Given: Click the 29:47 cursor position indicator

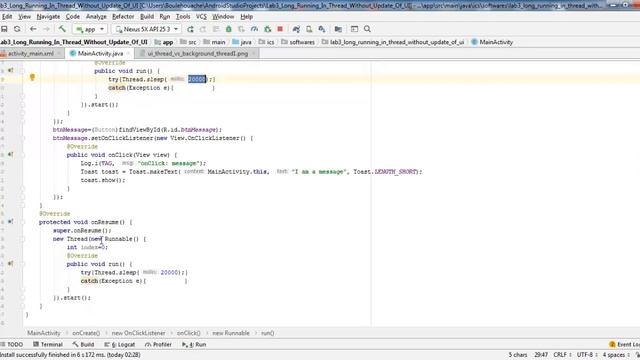Looking at the screenshot, I should 541,355.
